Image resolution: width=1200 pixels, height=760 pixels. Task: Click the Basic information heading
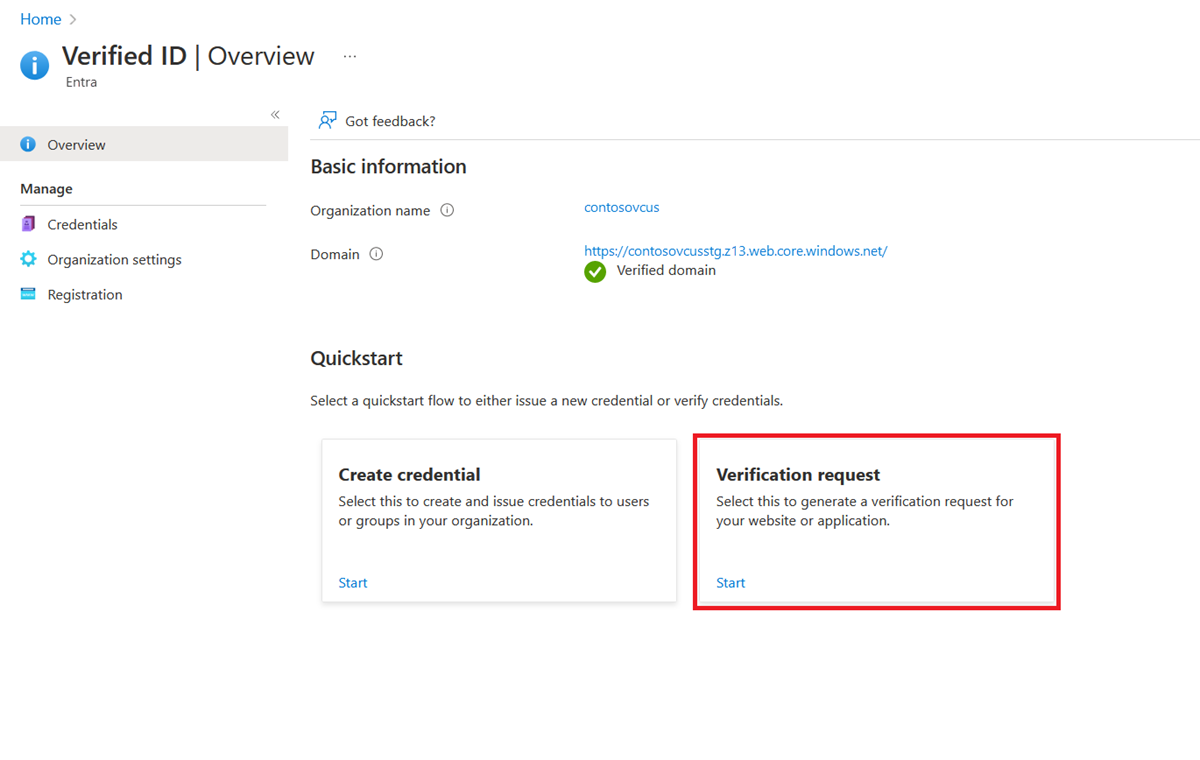click(388, 166)
